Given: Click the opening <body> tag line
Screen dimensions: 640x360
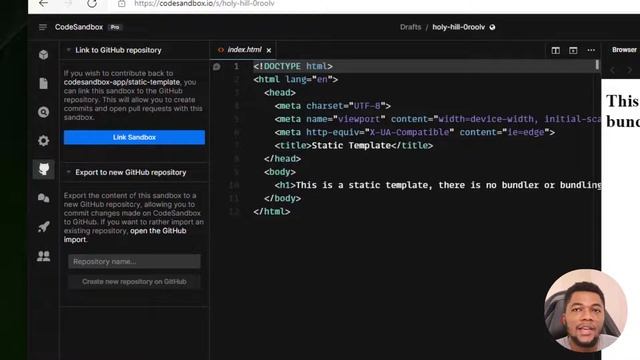Looking at the screenshot, I should click(x=280, y=172).
